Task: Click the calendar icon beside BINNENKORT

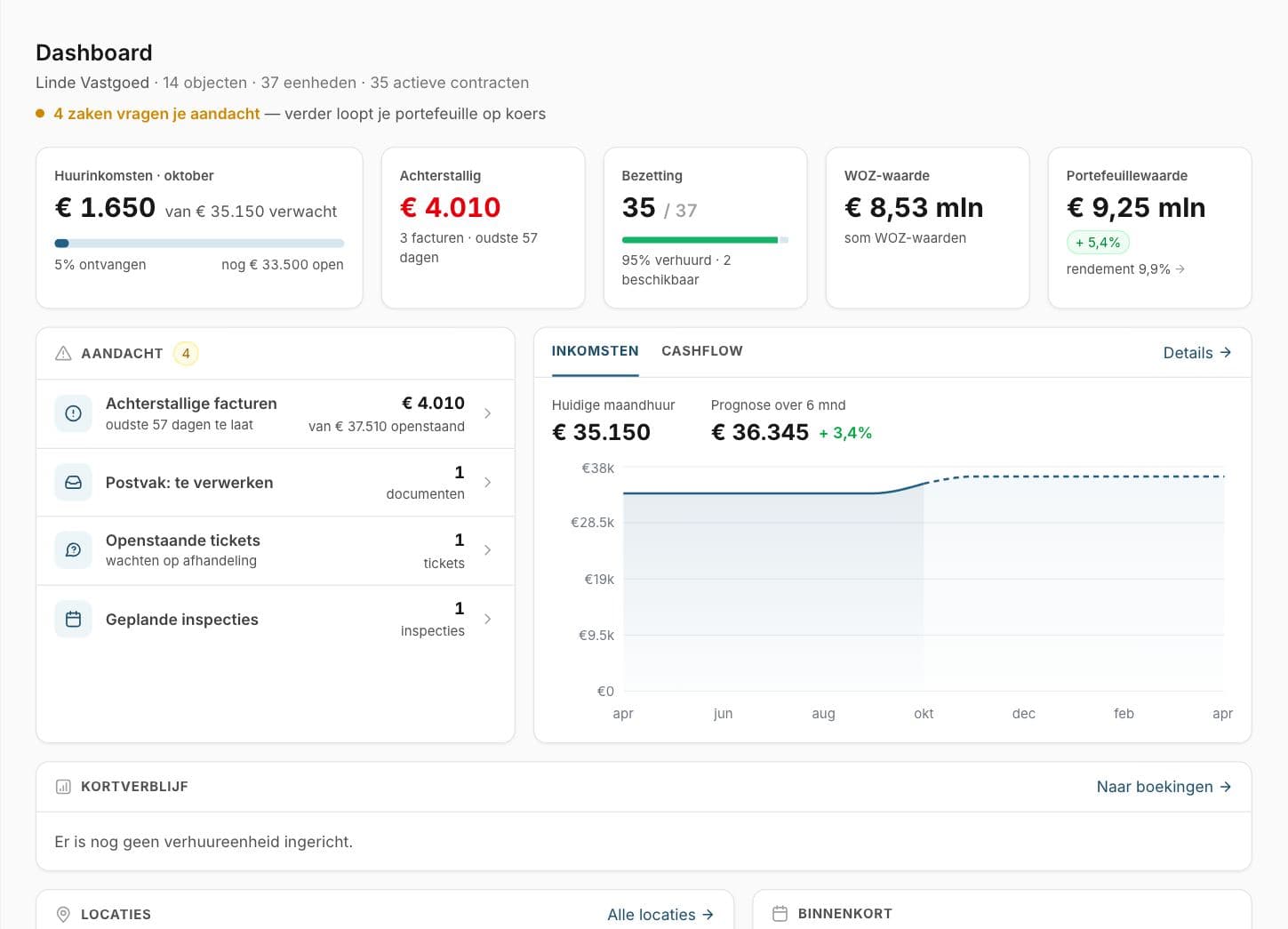Action: (x=780, y=913)
